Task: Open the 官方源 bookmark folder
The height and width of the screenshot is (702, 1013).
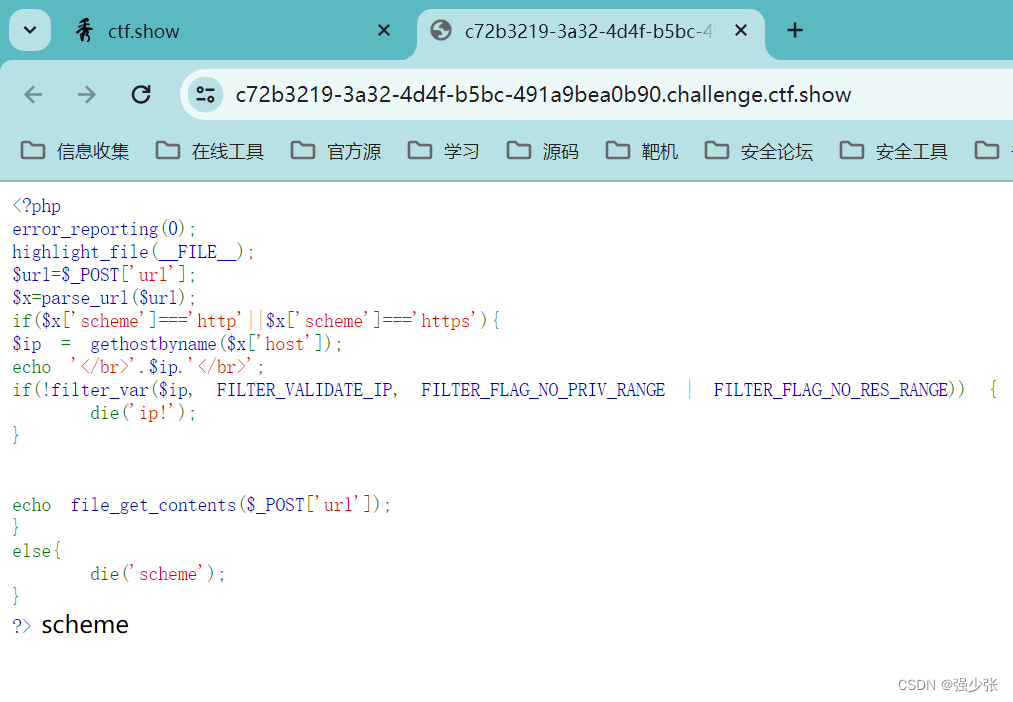Action: 336,151
